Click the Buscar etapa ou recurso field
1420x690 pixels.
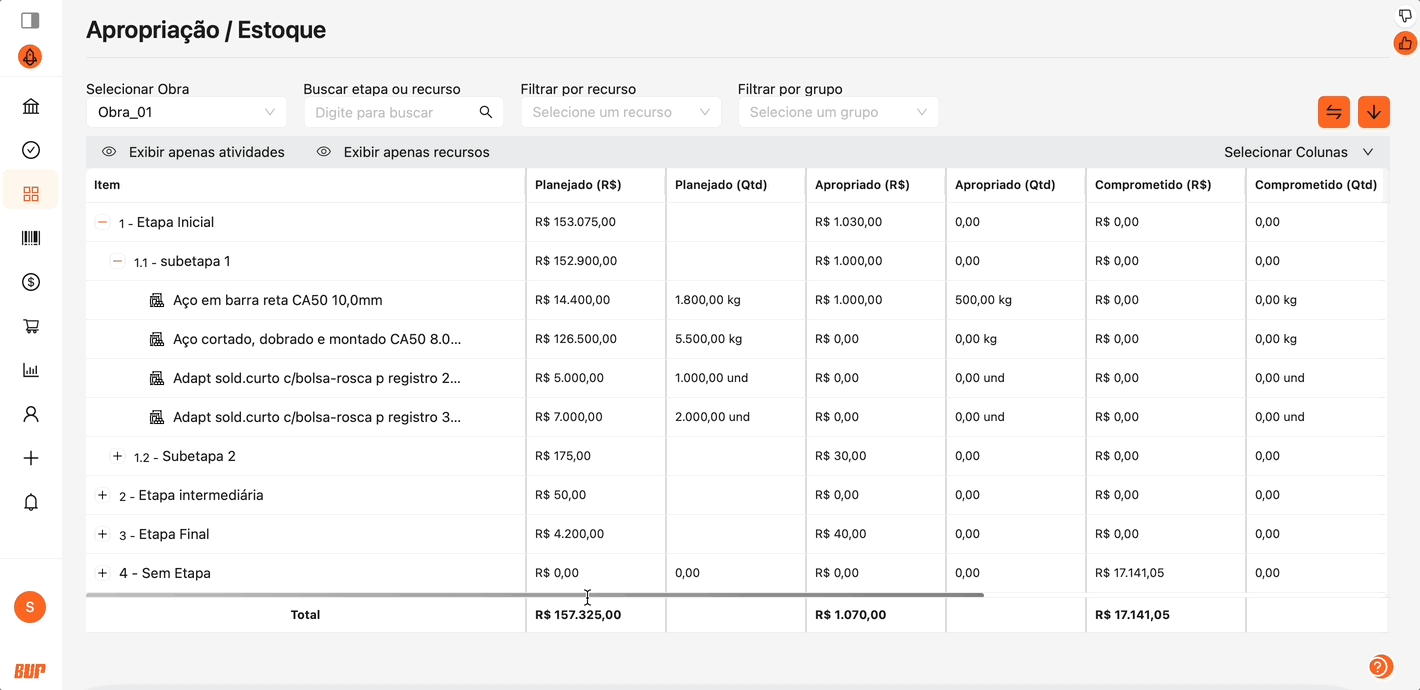(x=393, y=112)
